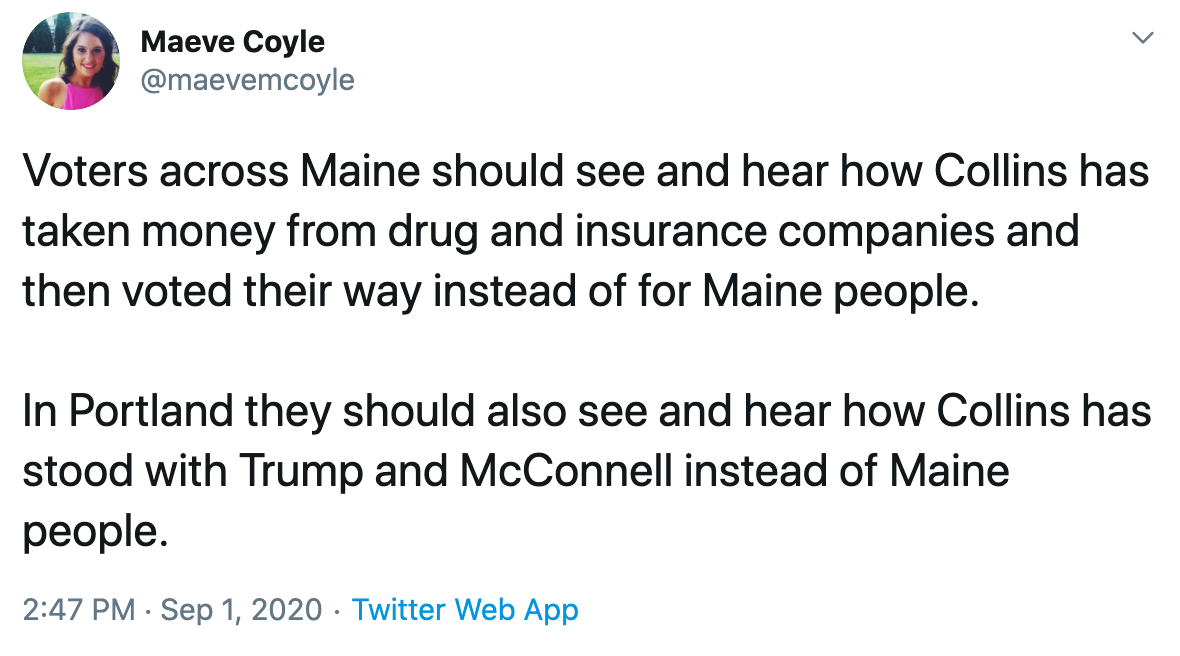
Task: Click the Sep 1, 2020 date
Action: [x=241, y=609]
